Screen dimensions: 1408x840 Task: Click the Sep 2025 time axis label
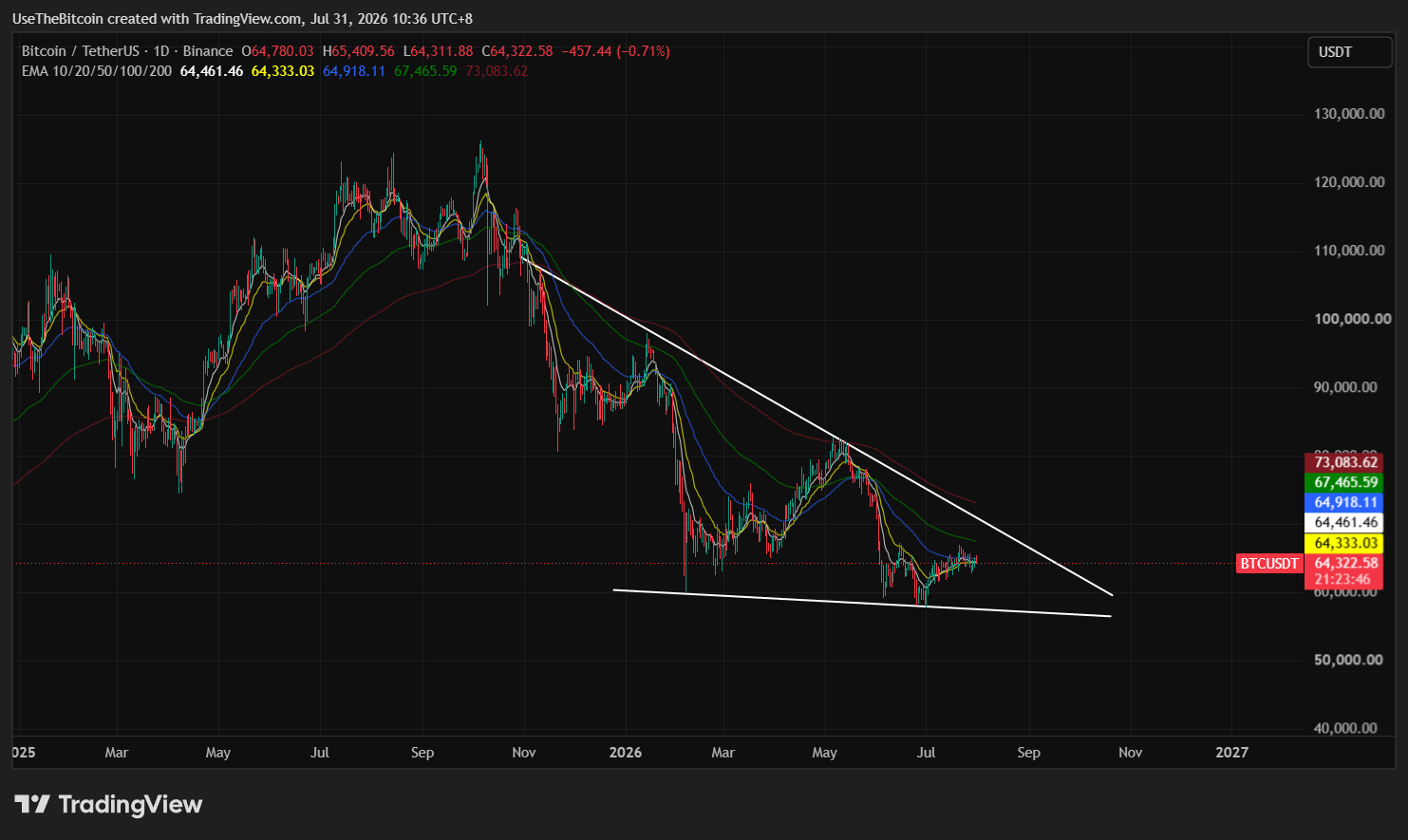click(422, 753)
